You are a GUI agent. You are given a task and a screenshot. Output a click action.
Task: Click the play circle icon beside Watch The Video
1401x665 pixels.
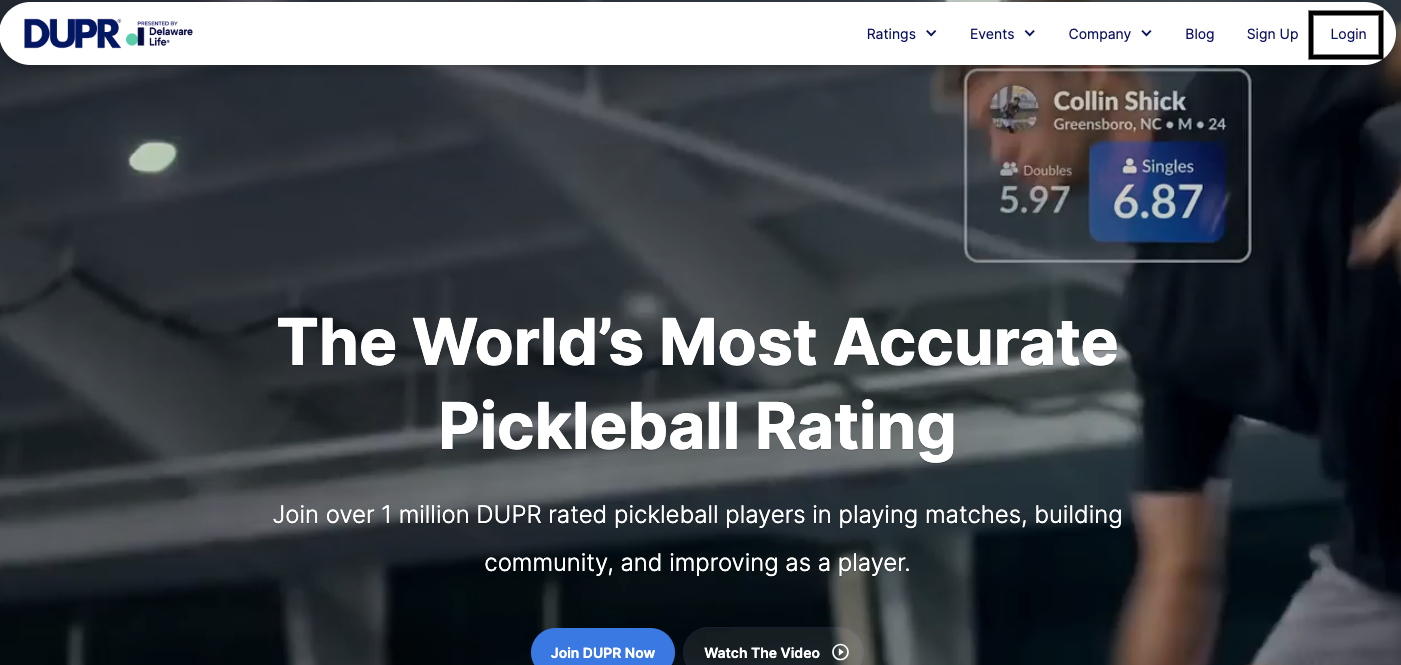coord(840,652)
